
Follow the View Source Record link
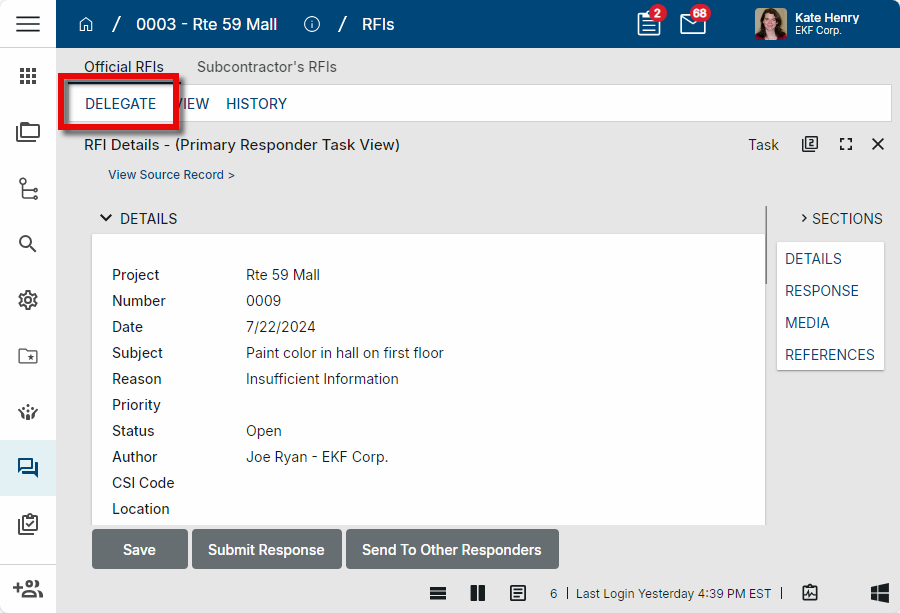[x=171, y=175]
